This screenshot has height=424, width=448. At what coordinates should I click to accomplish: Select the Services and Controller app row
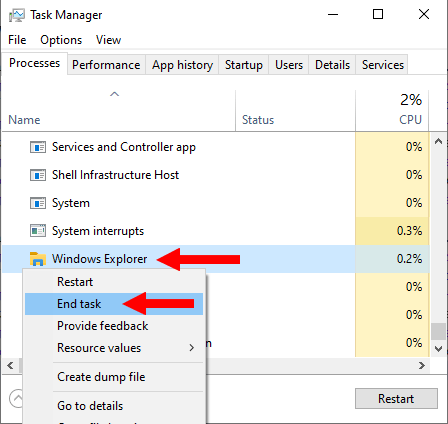pos(216,147)
